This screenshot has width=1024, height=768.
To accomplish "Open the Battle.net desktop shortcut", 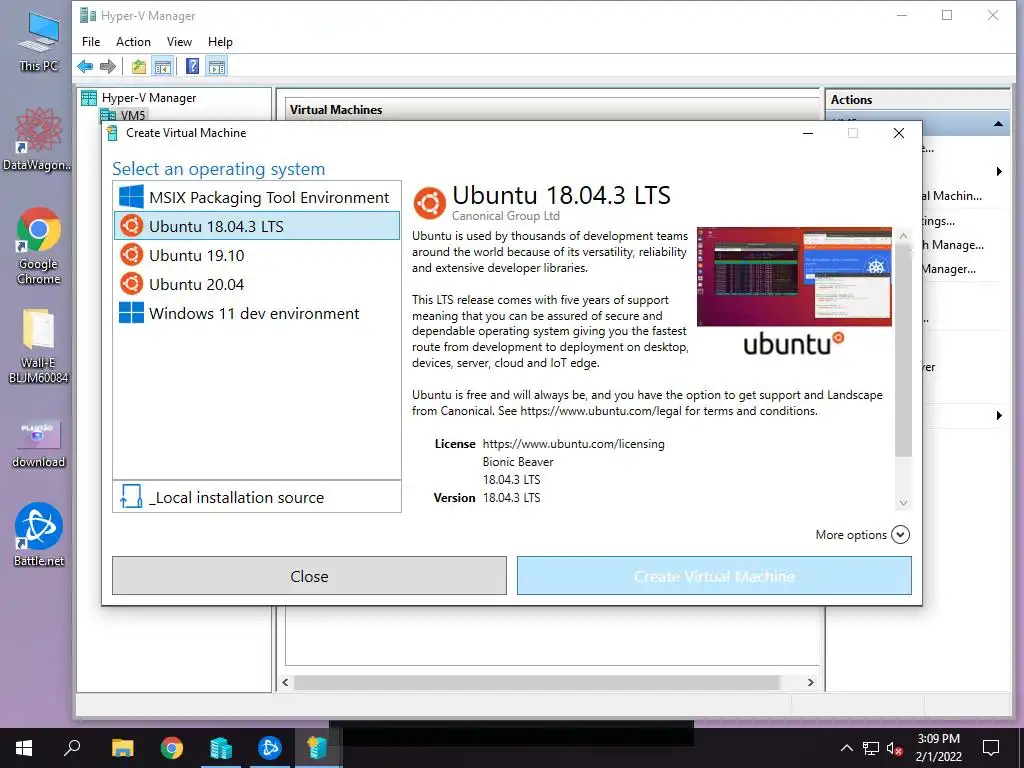I will pos(39,534).
